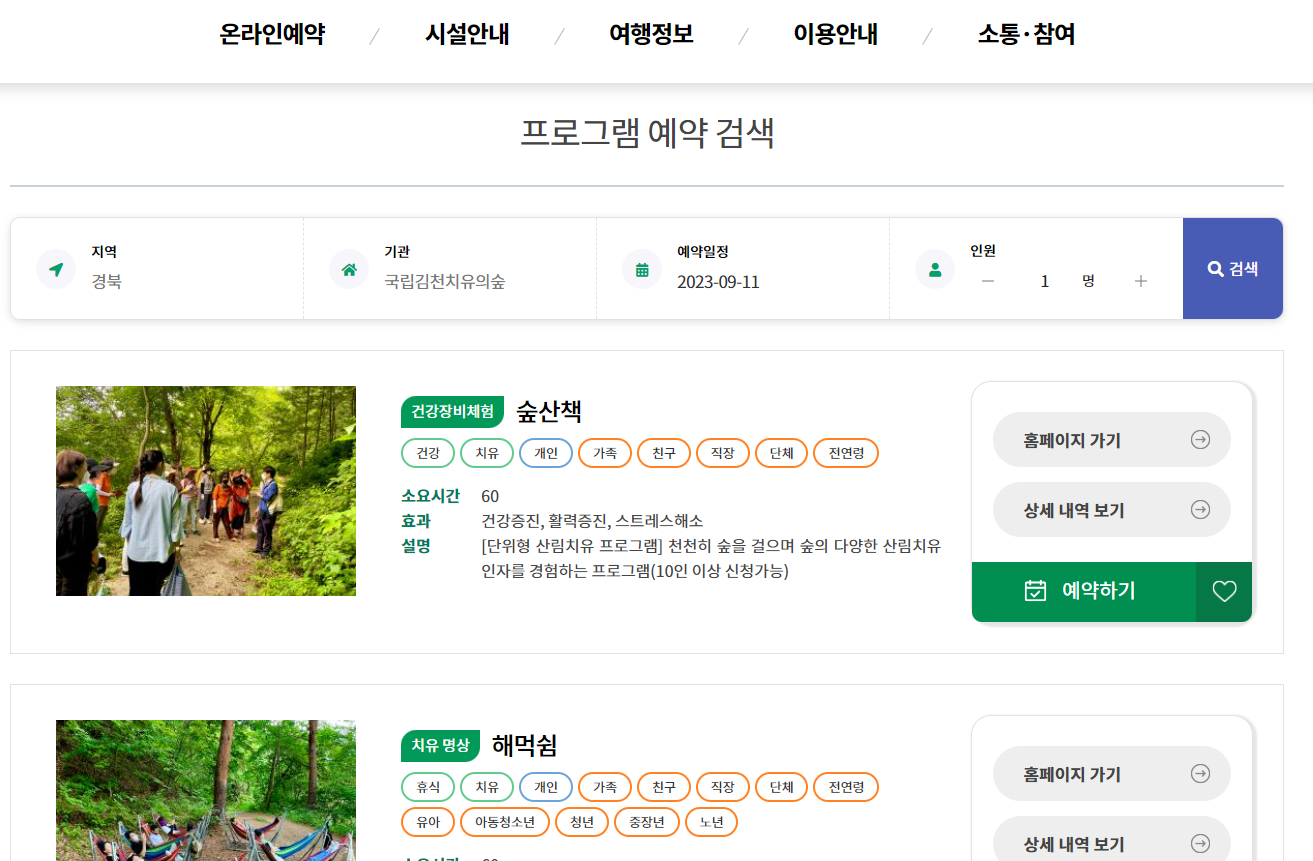Click the 중장년 tag under 해먹쉼
Viewport: 1313px width, 861px height.
pyautogui.click(x=647, y=822)
